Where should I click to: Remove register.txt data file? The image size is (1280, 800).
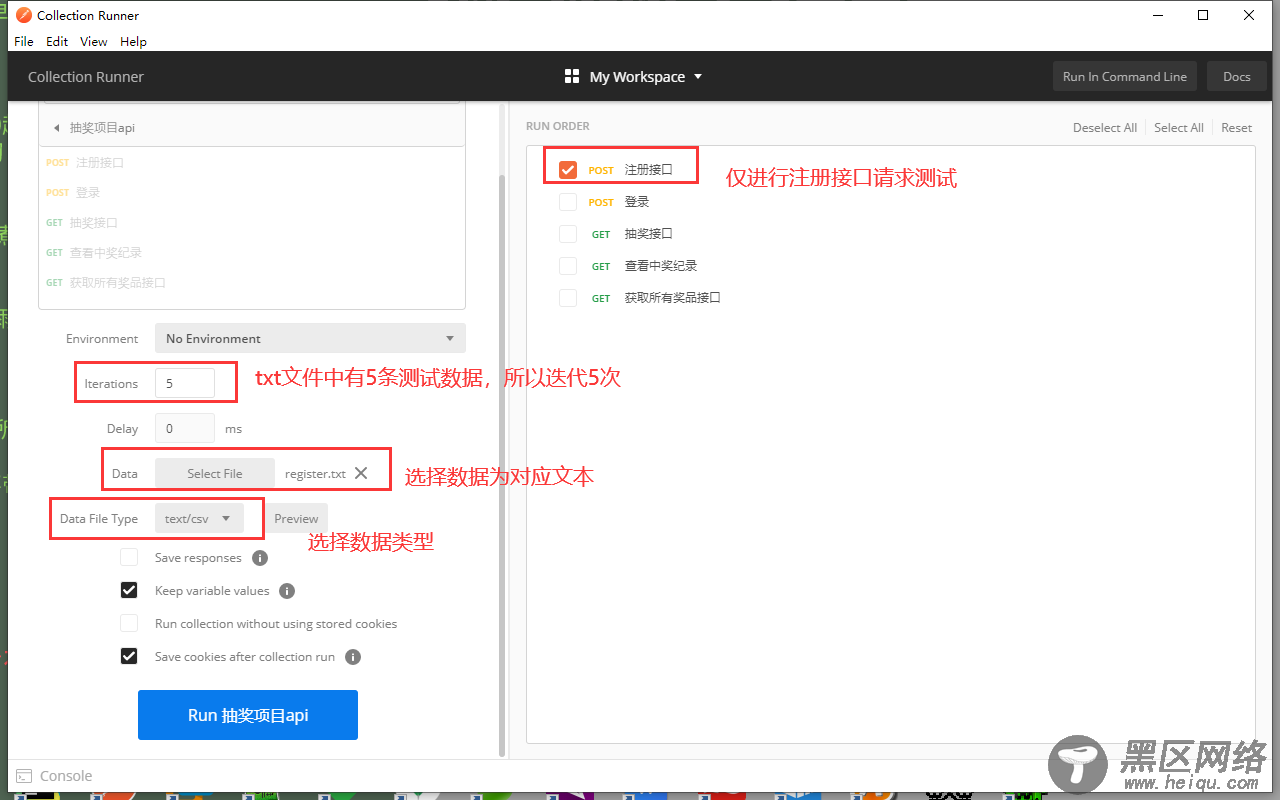point(361,473)
